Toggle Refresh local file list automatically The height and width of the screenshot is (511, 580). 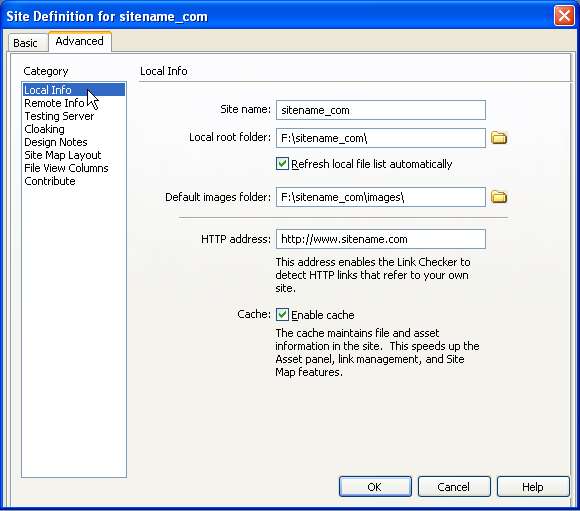pos(282,164)
